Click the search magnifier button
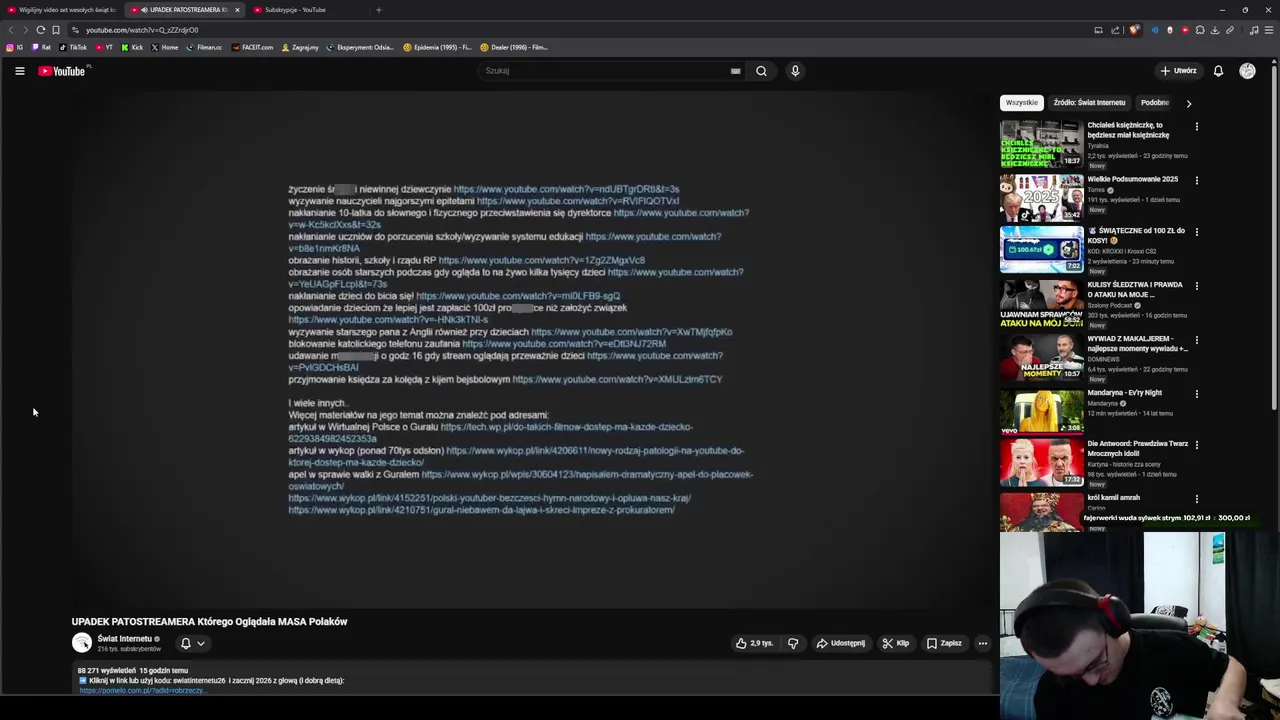This screenshot has width=1280, height=720. pyautogui.click(x=761, y=71)
